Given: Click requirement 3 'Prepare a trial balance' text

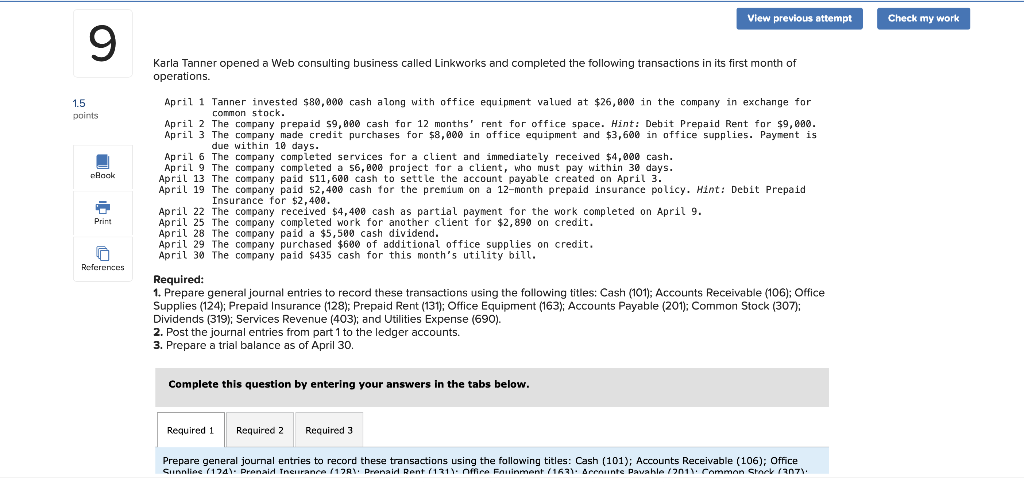Looking at the screenshot, I should [253, 345].
